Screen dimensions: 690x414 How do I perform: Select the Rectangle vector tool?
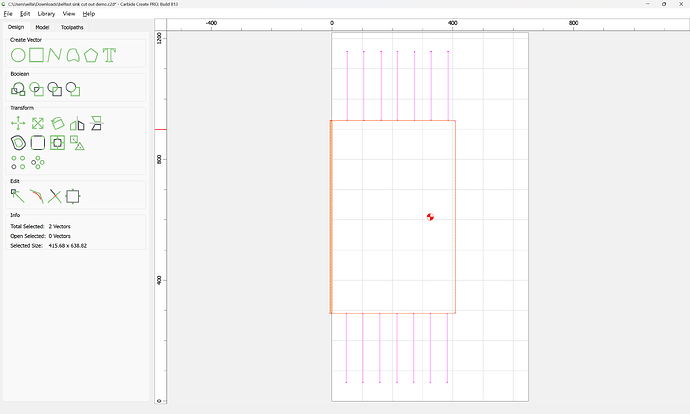click(x=37, y=55)
